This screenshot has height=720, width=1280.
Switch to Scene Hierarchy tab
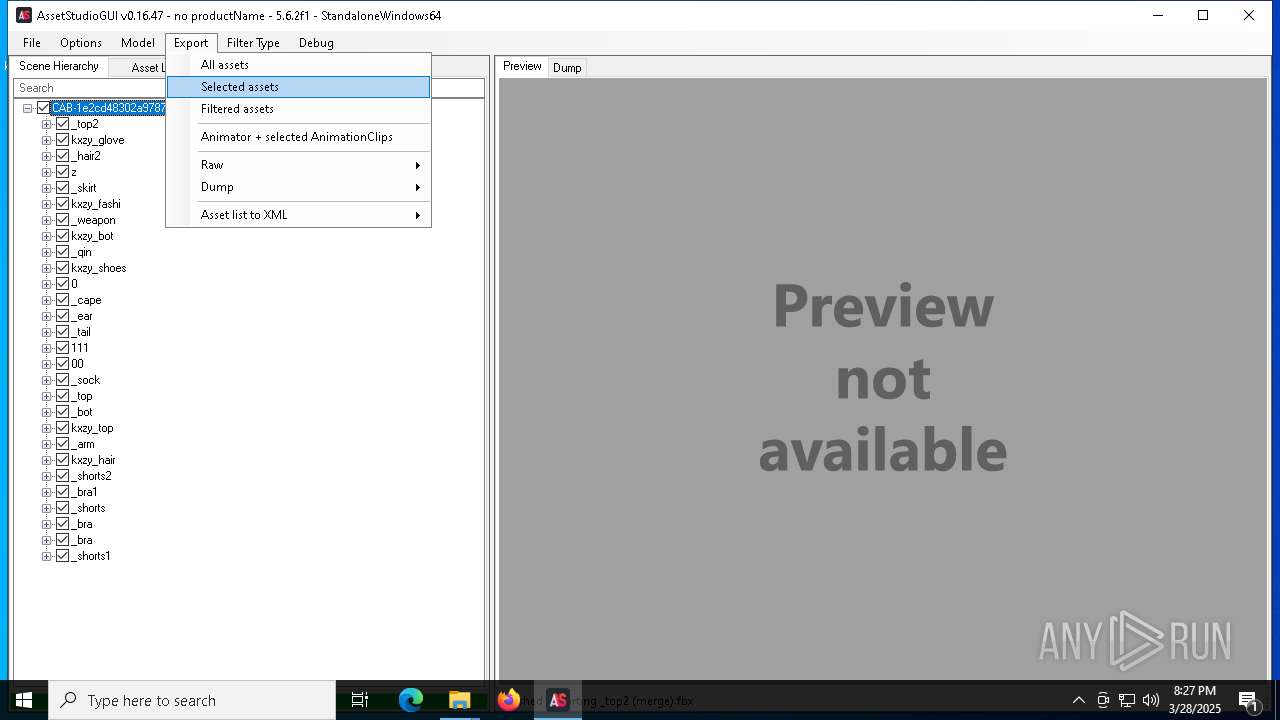59,66
